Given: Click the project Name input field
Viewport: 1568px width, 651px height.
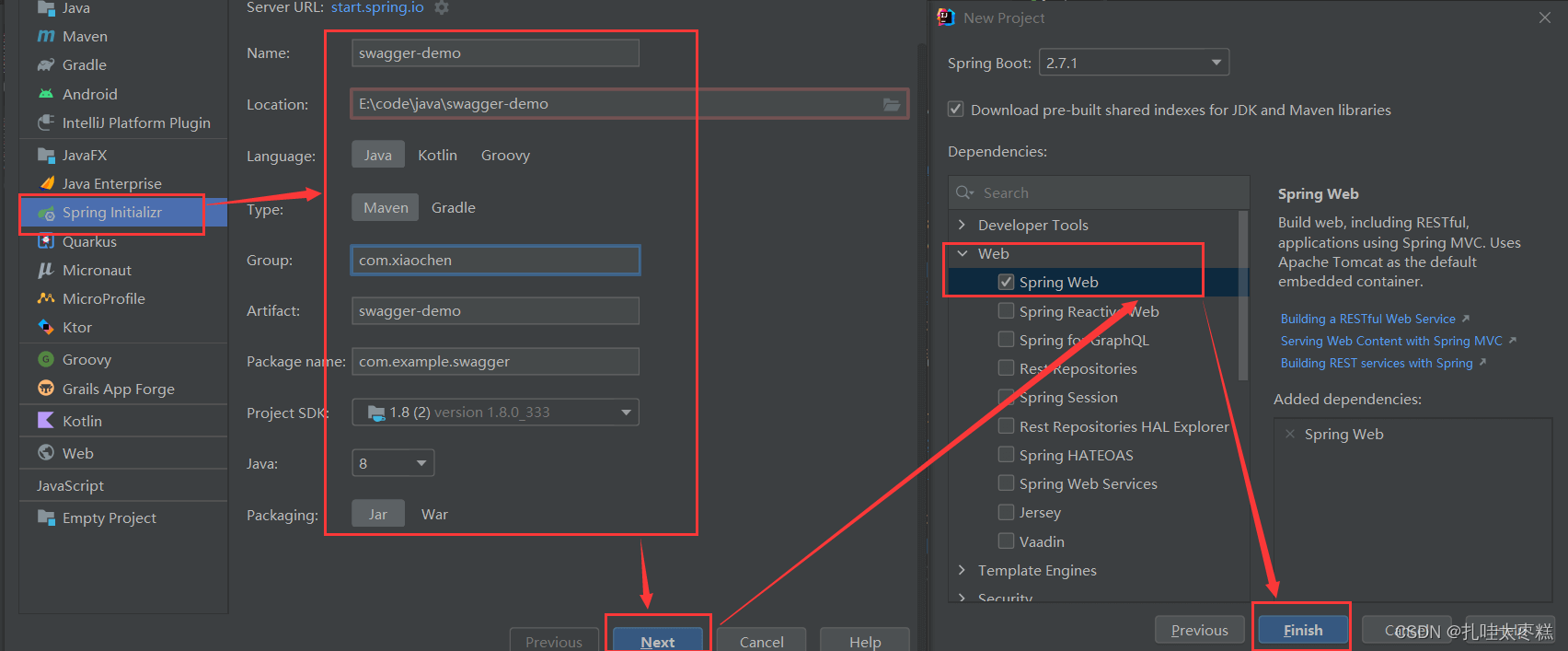Looking at the screenshot, I should 495,52.
